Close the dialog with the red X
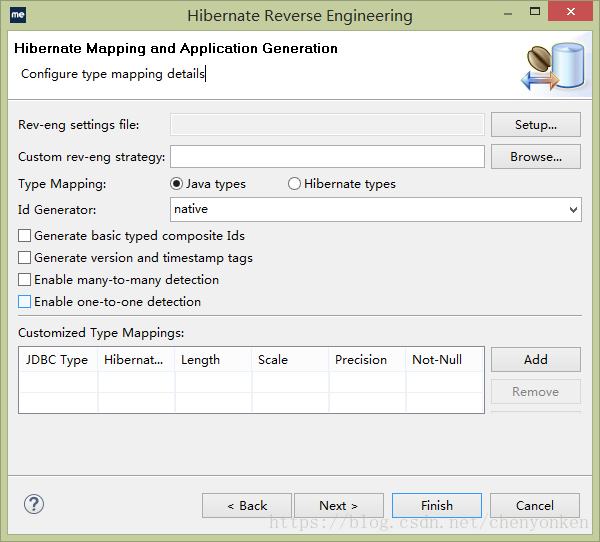 pyautogui.click(x=571, y=11)
